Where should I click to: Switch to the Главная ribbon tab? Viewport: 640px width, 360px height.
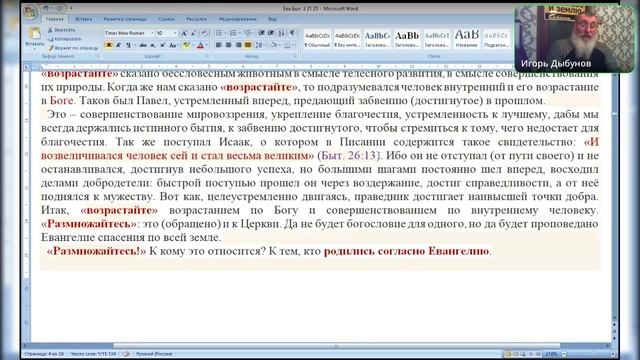[x=54, y=19]
